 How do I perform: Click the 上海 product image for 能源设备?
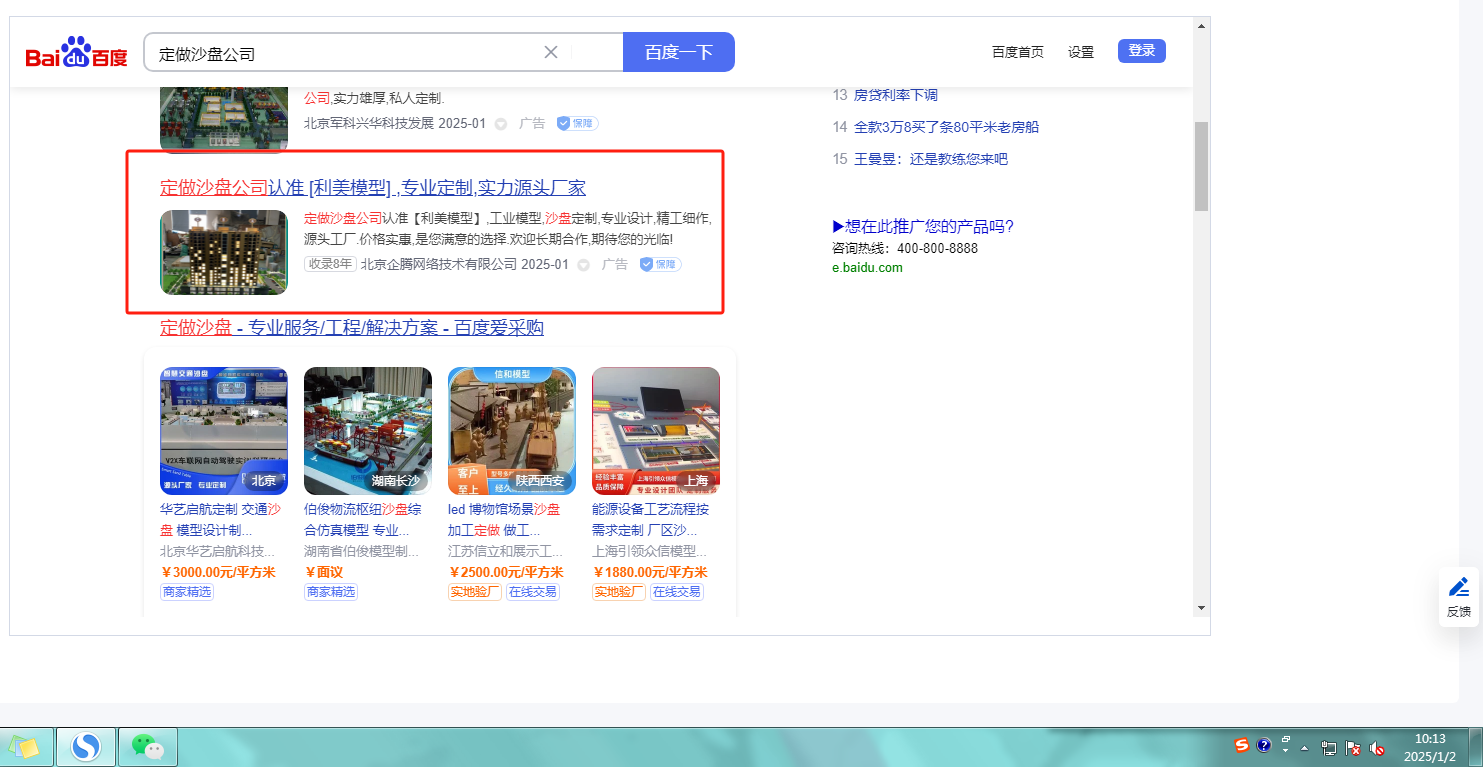[x=656, y=431]
